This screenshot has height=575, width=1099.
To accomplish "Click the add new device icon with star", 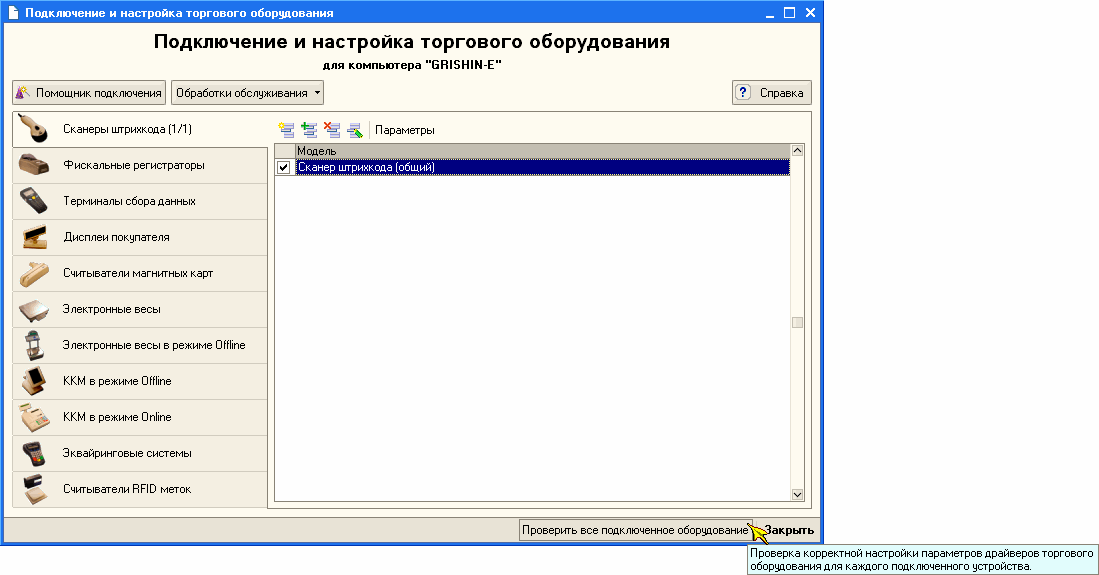I will [x=287, y=130].
